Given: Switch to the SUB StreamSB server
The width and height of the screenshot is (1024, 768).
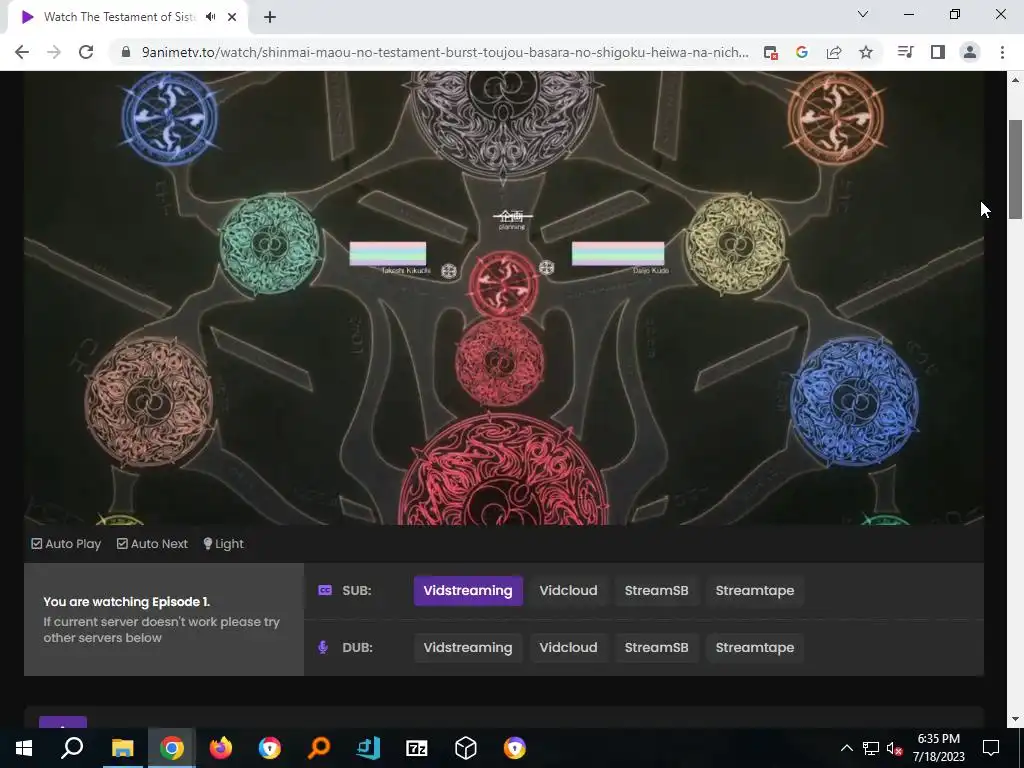Looking at the screenshot, I should pos(656,590).
